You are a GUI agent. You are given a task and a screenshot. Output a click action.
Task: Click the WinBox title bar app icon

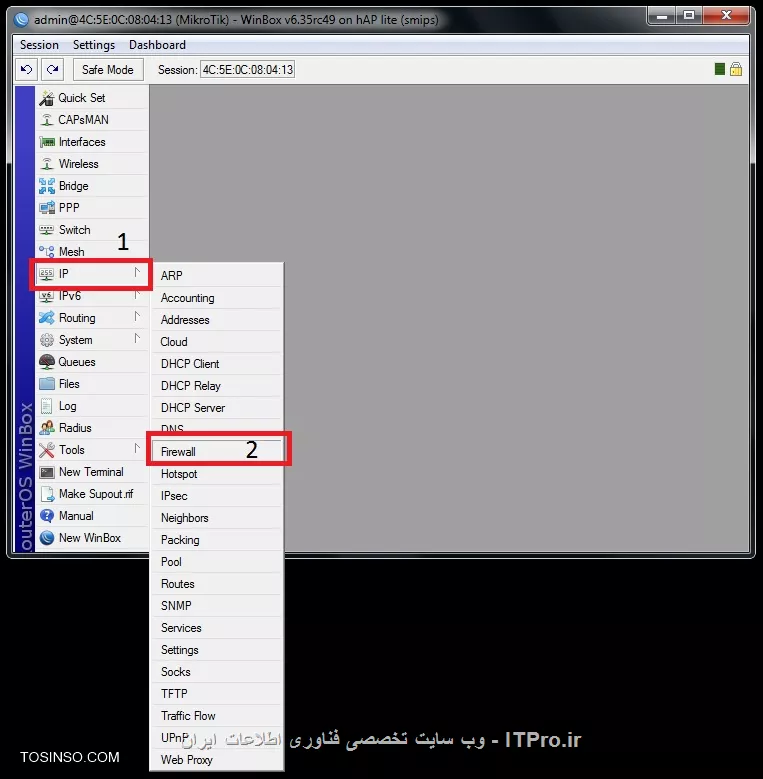click(21, 19)
